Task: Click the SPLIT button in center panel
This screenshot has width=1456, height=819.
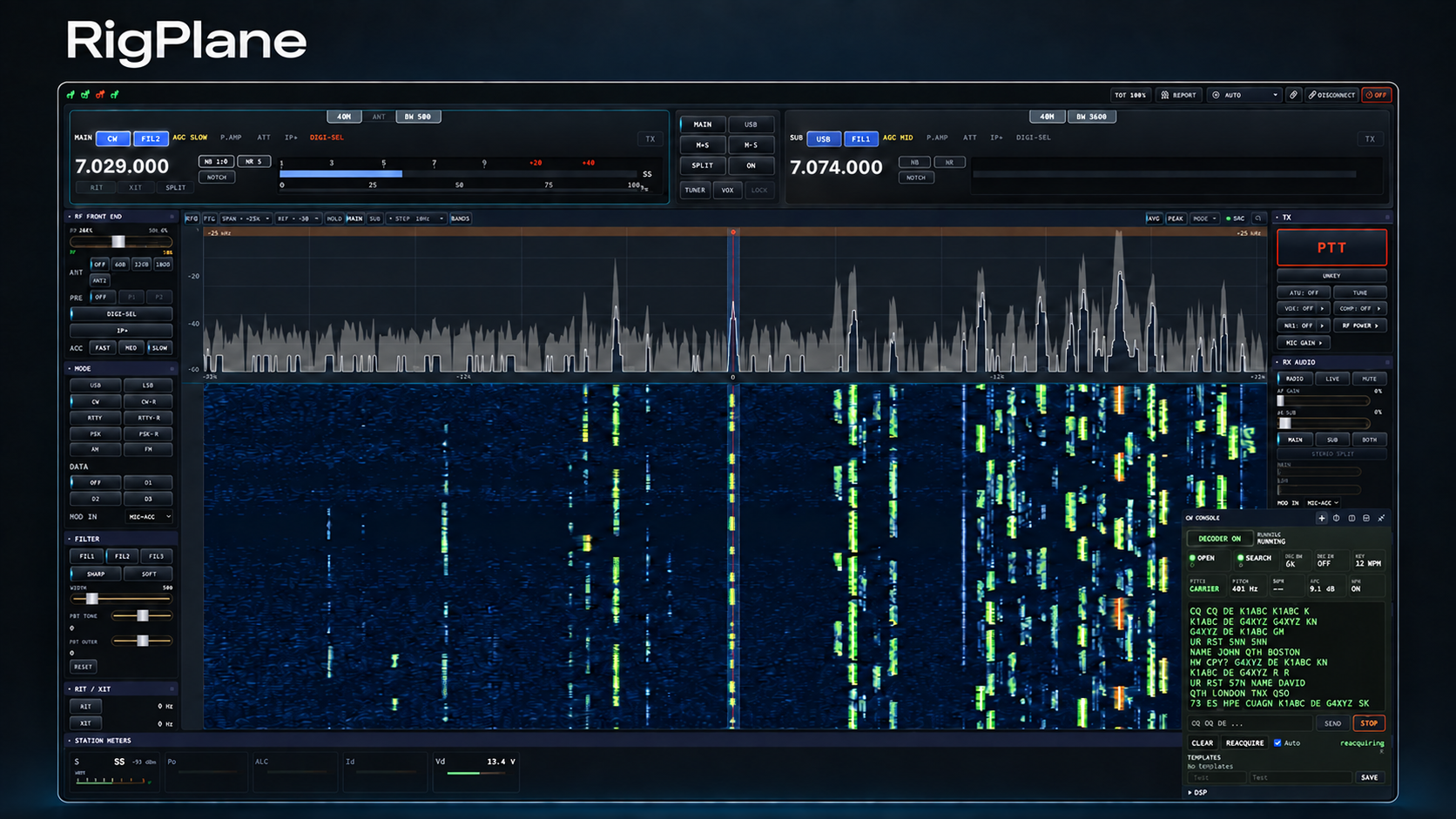Action: (x=703, y=165)
